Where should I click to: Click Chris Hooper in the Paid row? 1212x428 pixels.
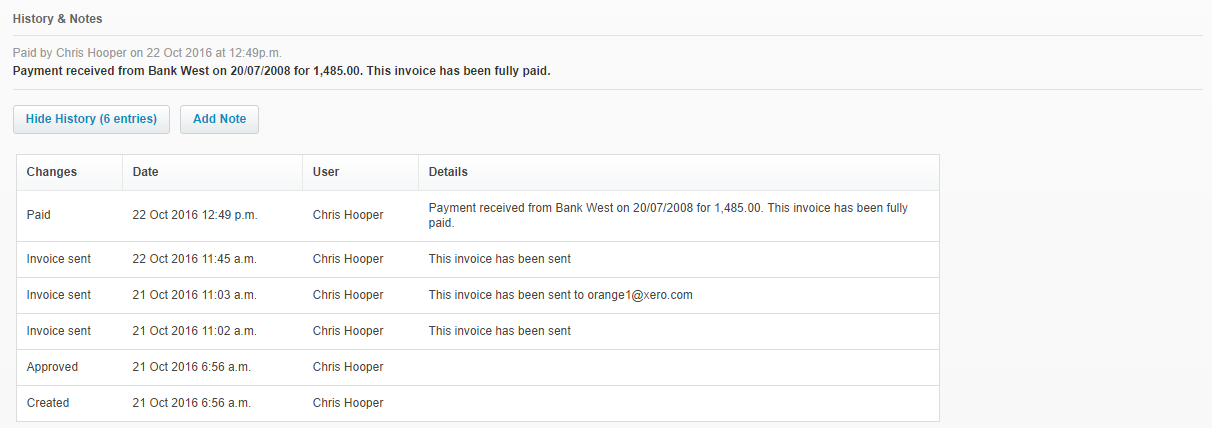pyautogui.click(x=348, y=215)
